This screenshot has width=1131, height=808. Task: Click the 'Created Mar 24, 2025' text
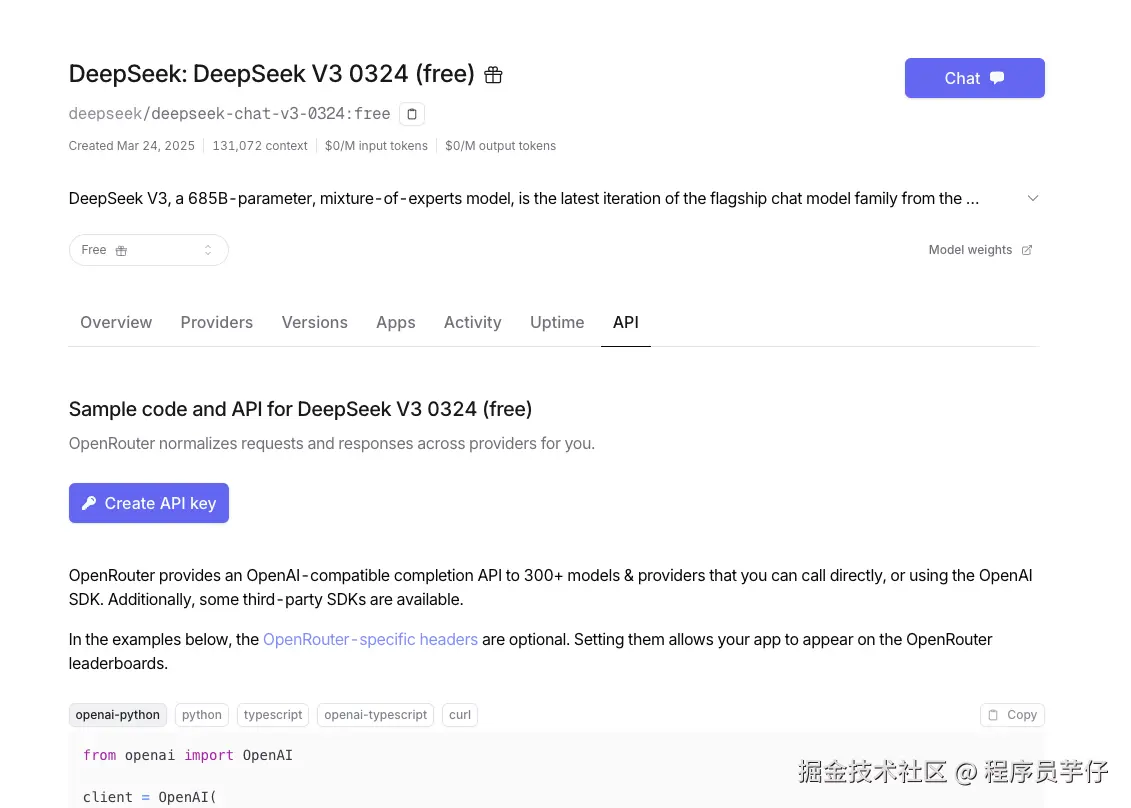pyautogui.click(x=131, y=146)
